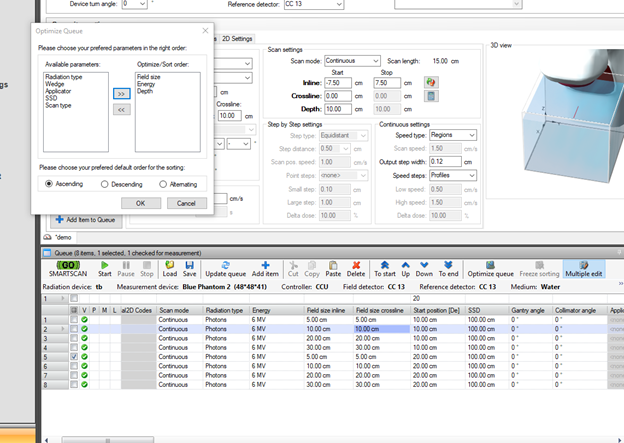624x443 pixels.
Task: Move selected item Up
Action: 406,269
